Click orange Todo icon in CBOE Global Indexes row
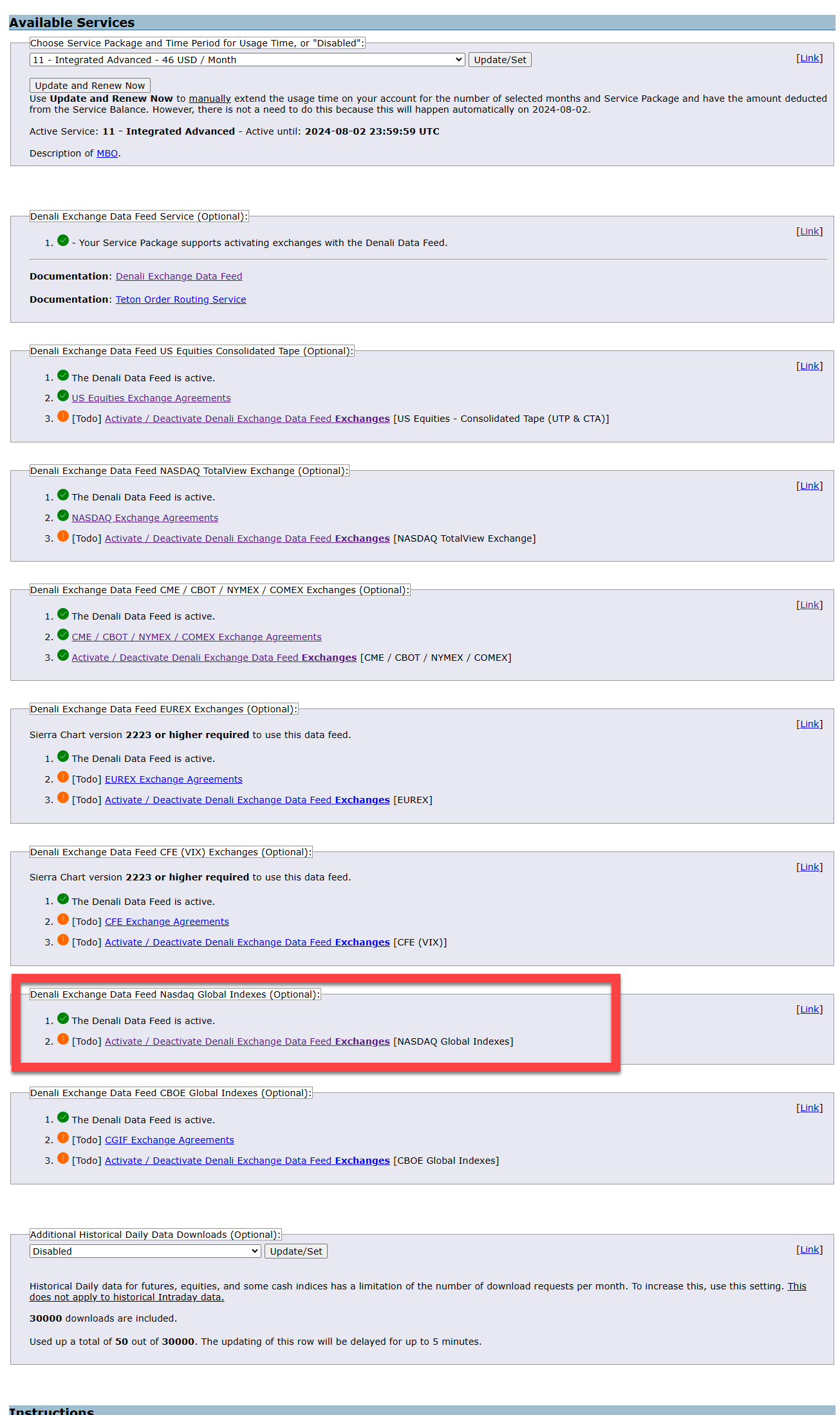The height and width of the screenshot is (1415, 840). point(63,1158)
